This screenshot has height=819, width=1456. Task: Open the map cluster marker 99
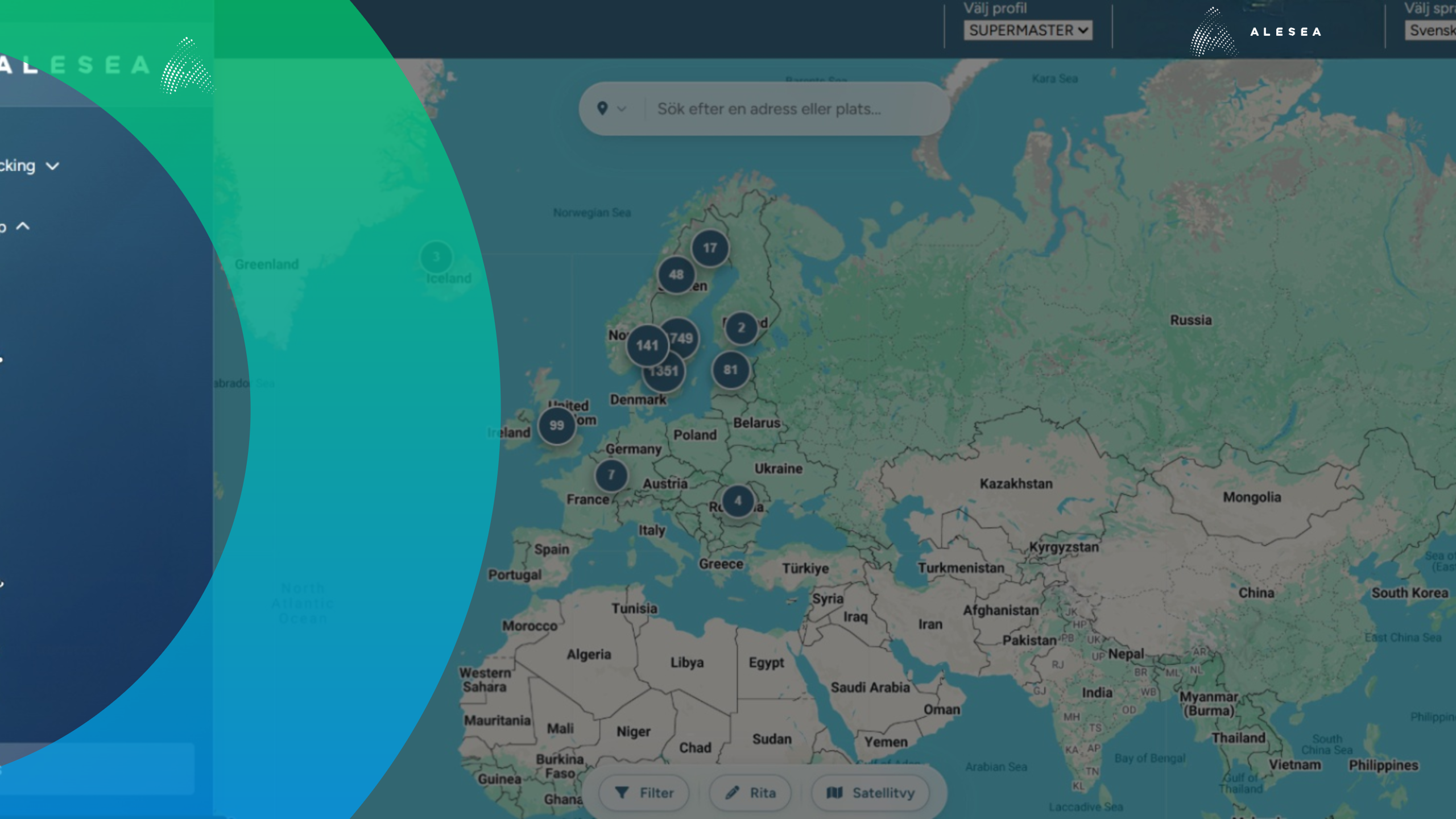[x=557, y=425]
